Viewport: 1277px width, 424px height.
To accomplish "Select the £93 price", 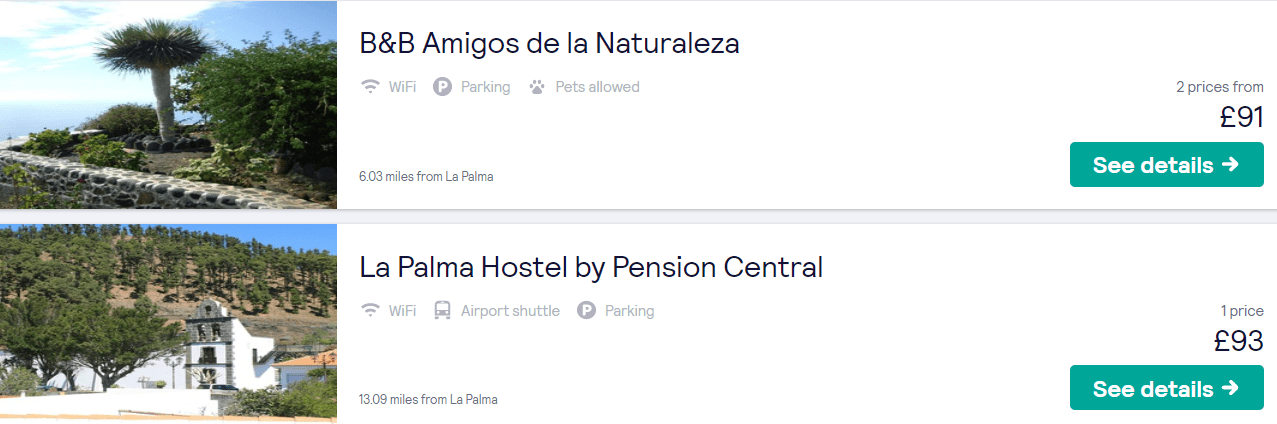I will (x=1239, y=341).
